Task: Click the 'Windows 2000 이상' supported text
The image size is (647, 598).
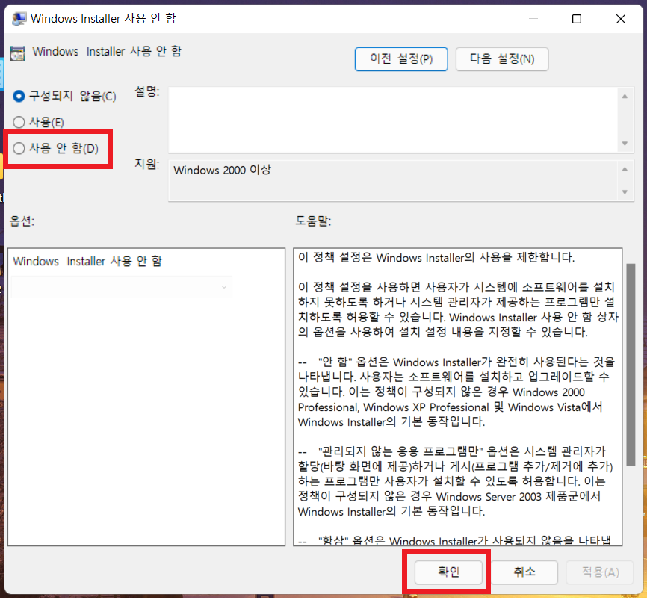Action: pos(222,170)
